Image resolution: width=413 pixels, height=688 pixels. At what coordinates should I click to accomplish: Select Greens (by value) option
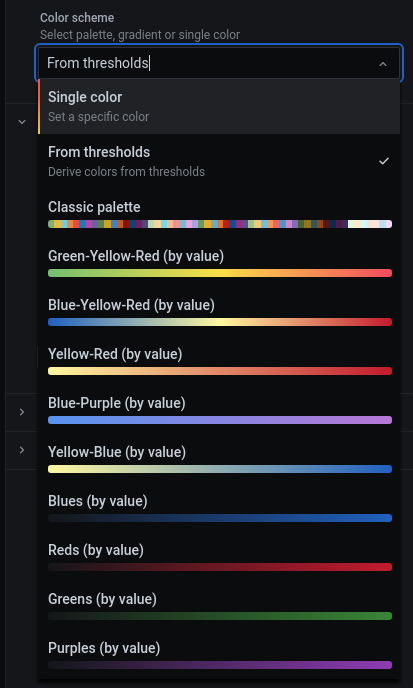coord(219,607)
